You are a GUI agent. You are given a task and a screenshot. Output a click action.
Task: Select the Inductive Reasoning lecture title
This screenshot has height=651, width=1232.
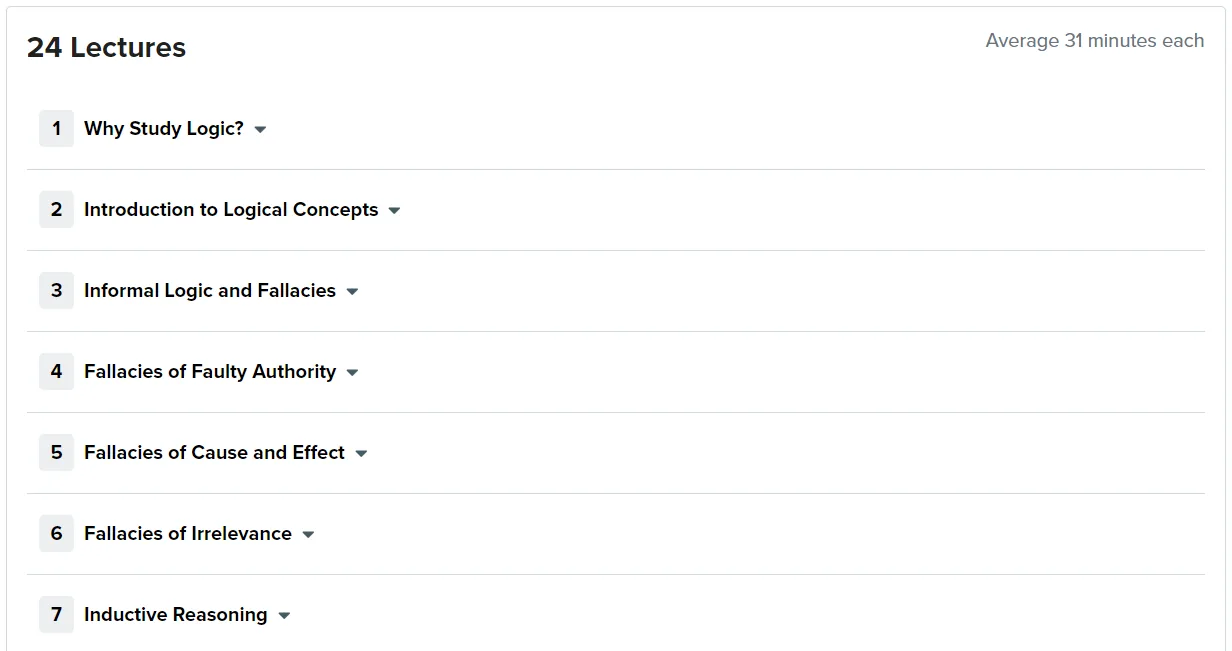coord(176,615)
